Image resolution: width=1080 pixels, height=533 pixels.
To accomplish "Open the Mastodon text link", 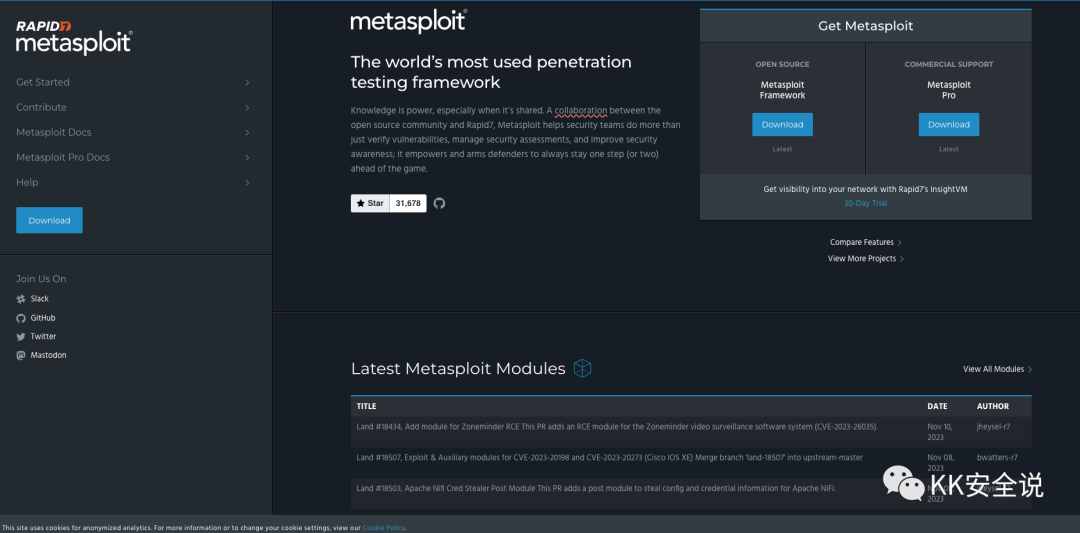I will (48, 355).
